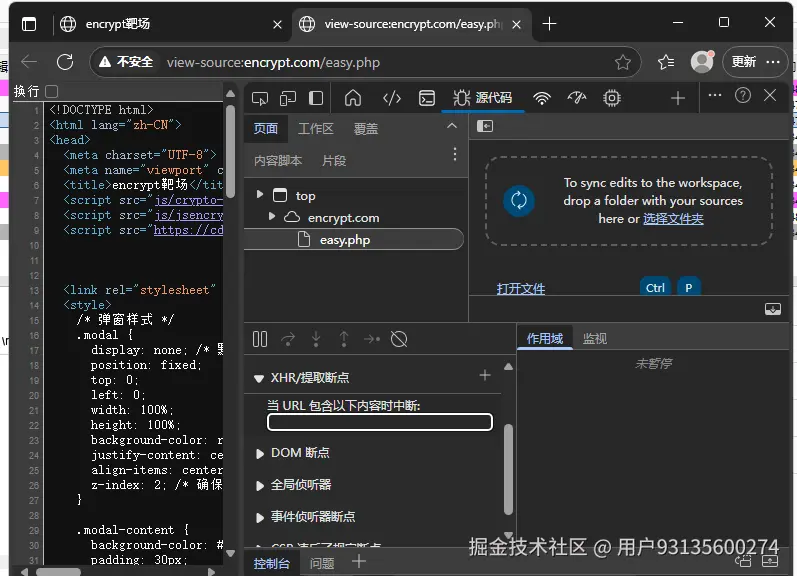The image size is (797, 576).
Task: Open the 问题 issues drawer tab
Action: point(322,563)
